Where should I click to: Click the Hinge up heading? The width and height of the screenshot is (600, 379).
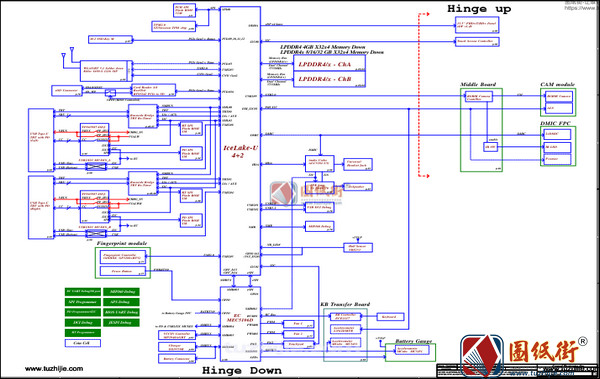(479, 9)
